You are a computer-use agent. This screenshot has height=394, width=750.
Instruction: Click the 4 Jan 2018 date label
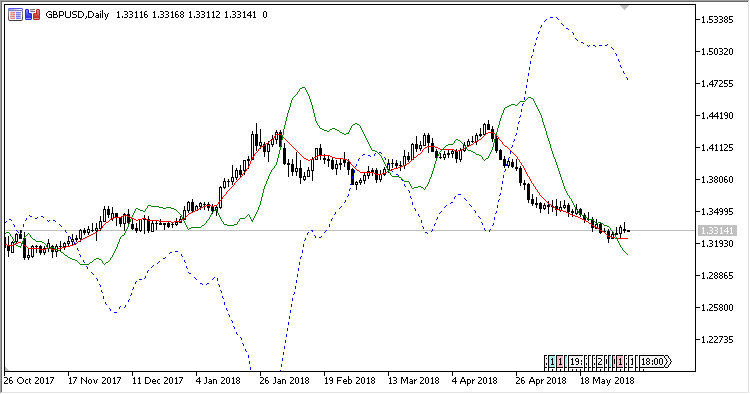pyautogui.click(x=218, y=381)
